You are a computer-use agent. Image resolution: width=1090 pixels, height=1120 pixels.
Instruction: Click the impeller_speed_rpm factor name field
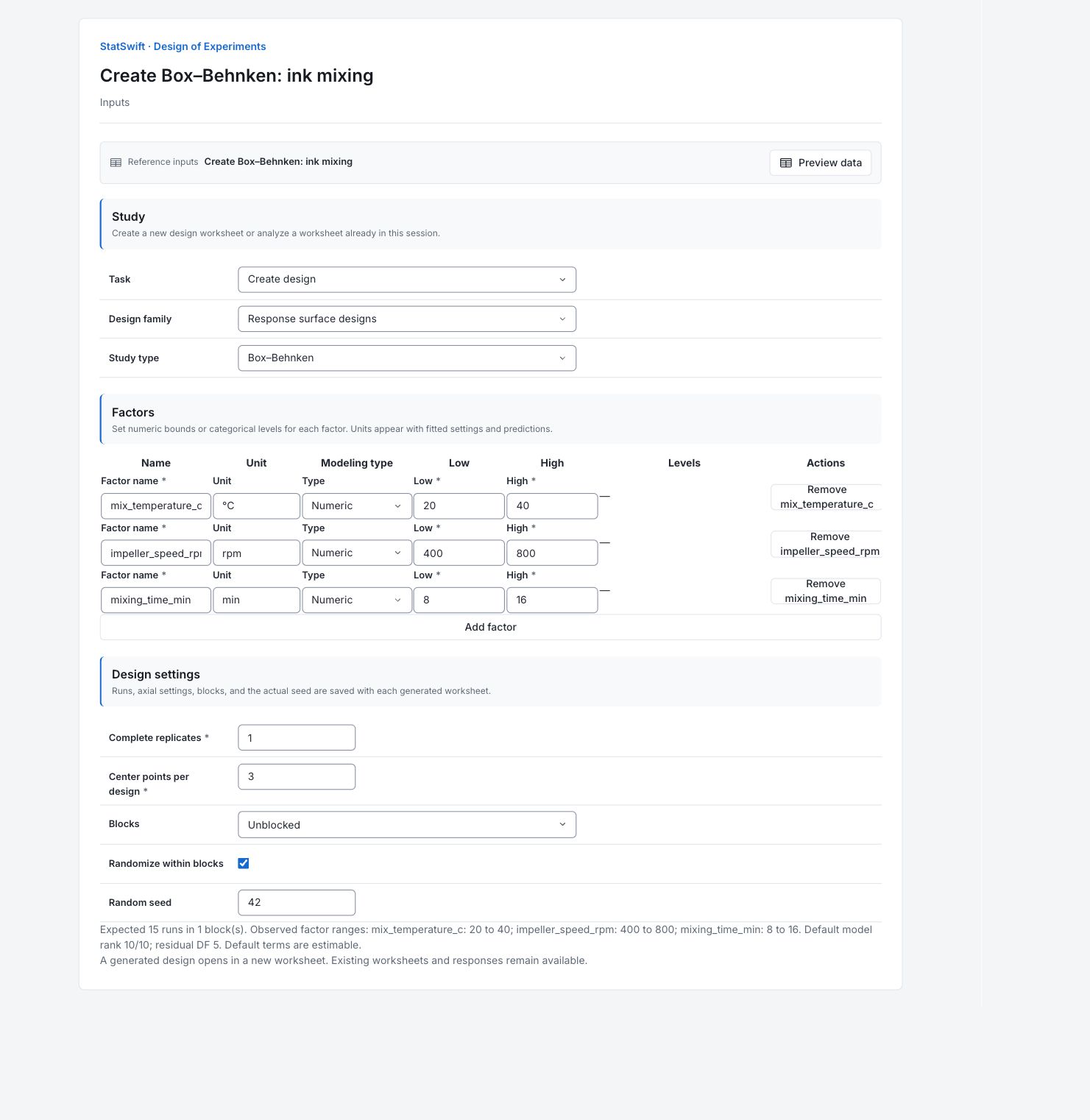click(x=156, y=553)
